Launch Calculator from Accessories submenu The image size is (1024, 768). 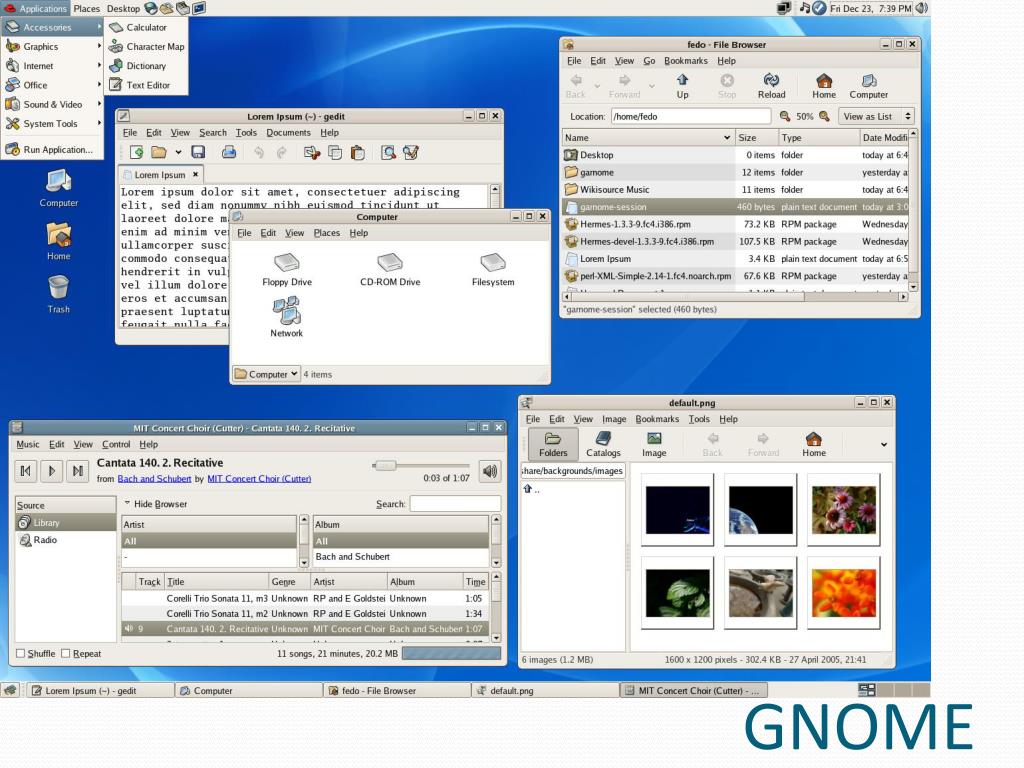click(147, 27)
